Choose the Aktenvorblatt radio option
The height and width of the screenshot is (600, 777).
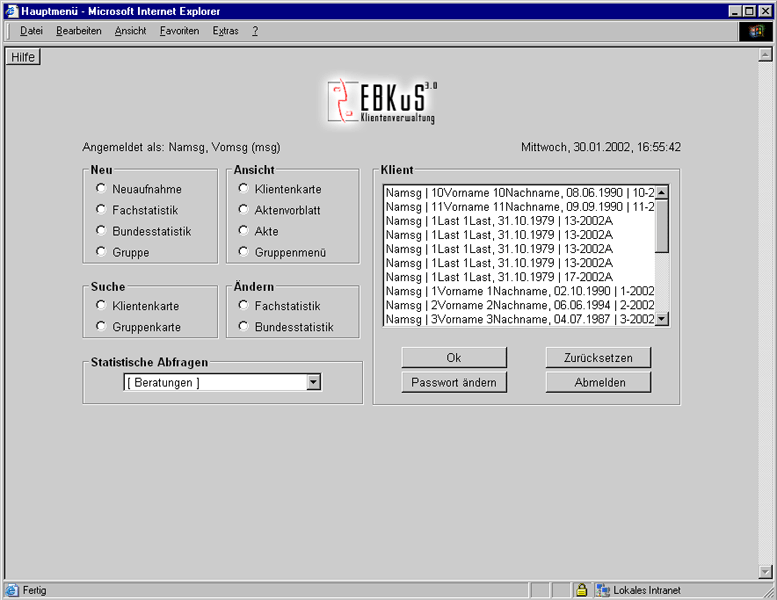click(243, 210)
